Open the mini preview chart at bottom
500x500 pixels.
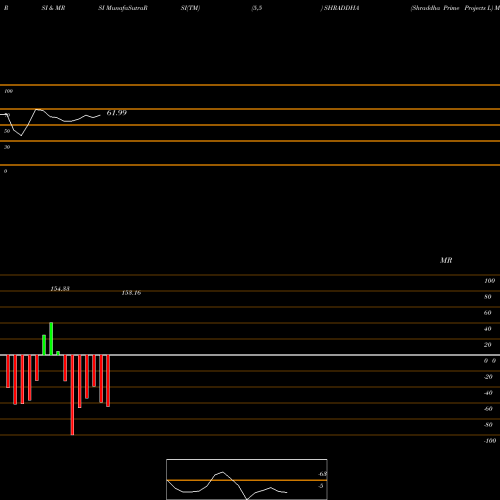[247, 479]
